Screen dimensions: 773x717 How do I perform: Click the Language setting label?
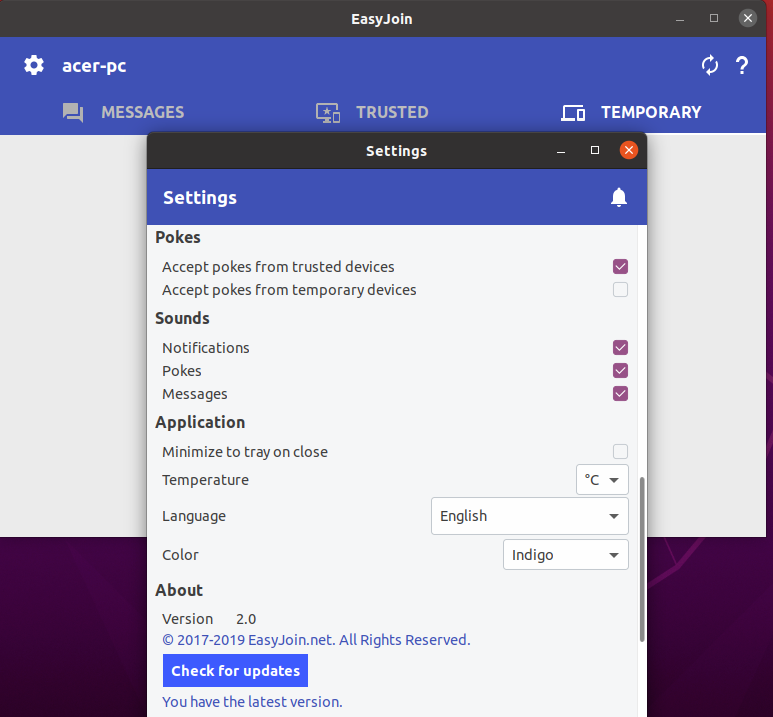[x=194, y=516]
